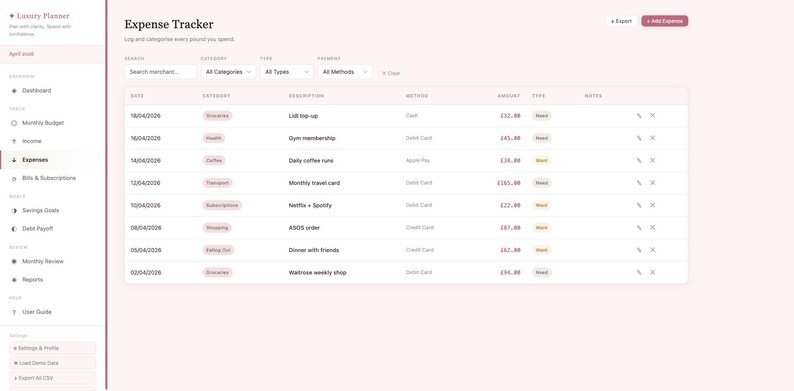The image size is (794, 391).
Task: Click Load Demo Data
Action: pyautogui.click(x=53, y=363)
